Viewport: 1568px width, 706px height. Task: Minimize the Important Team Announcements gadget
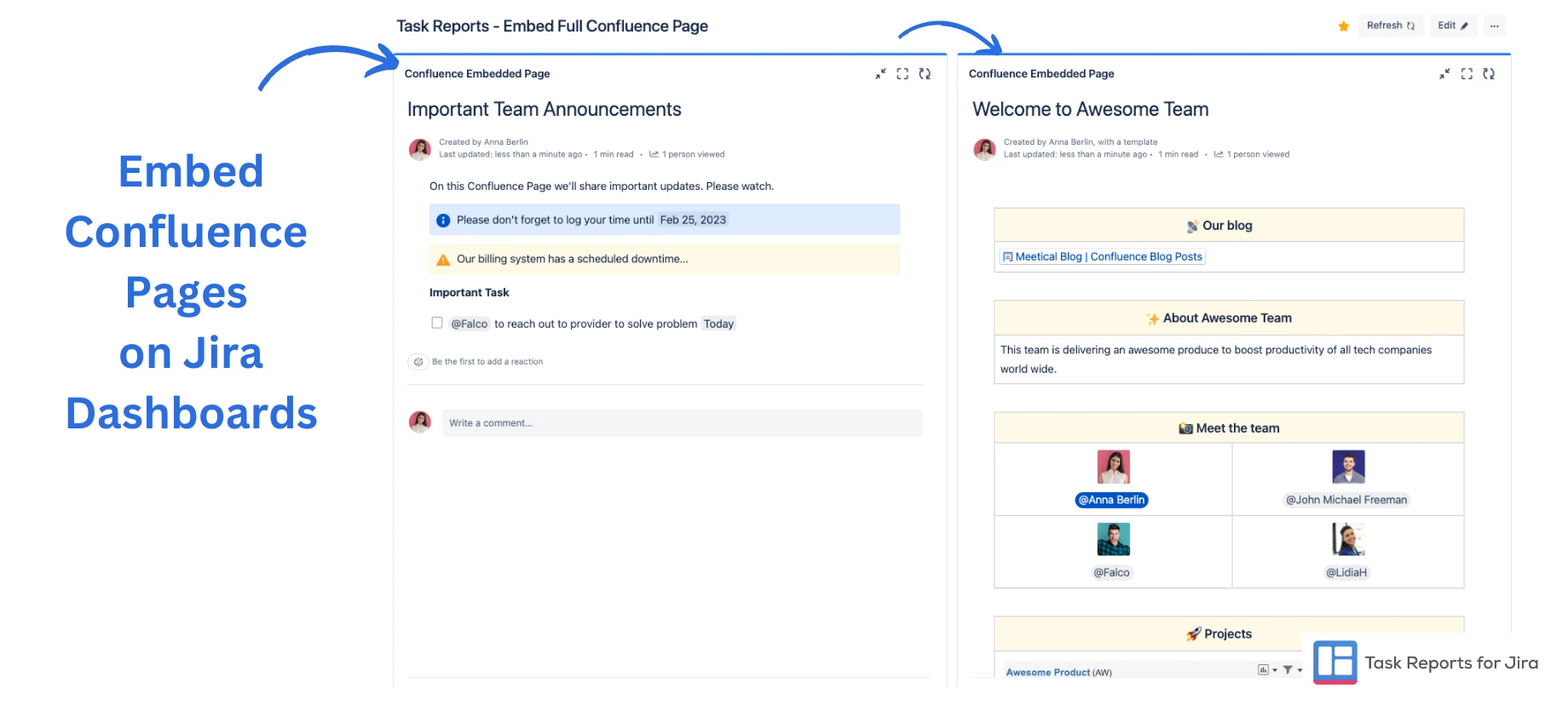pyautogui.click(x=880, y=74)
